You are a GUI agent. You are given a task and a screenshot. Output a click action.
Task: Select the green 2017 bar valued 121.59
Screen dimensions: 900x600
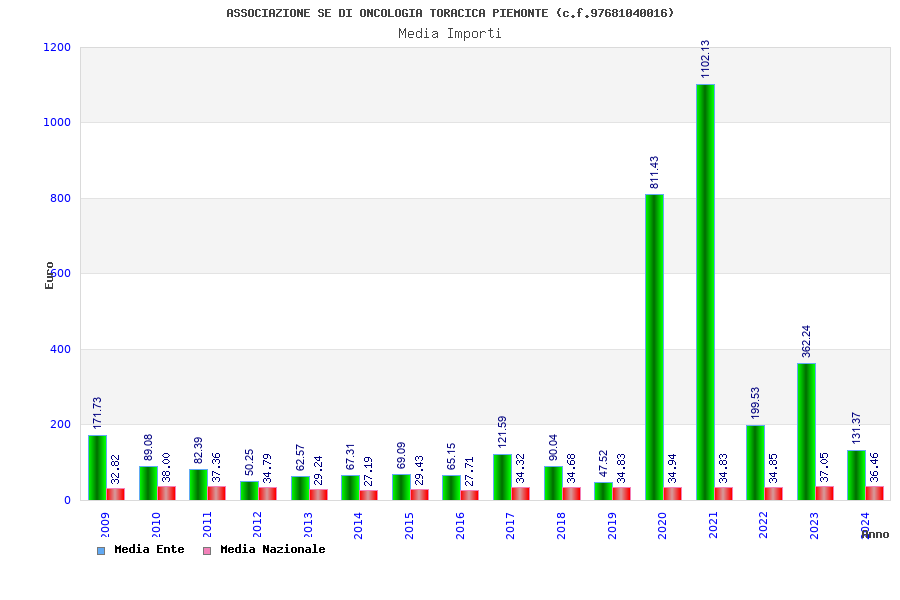pos(502,477)
